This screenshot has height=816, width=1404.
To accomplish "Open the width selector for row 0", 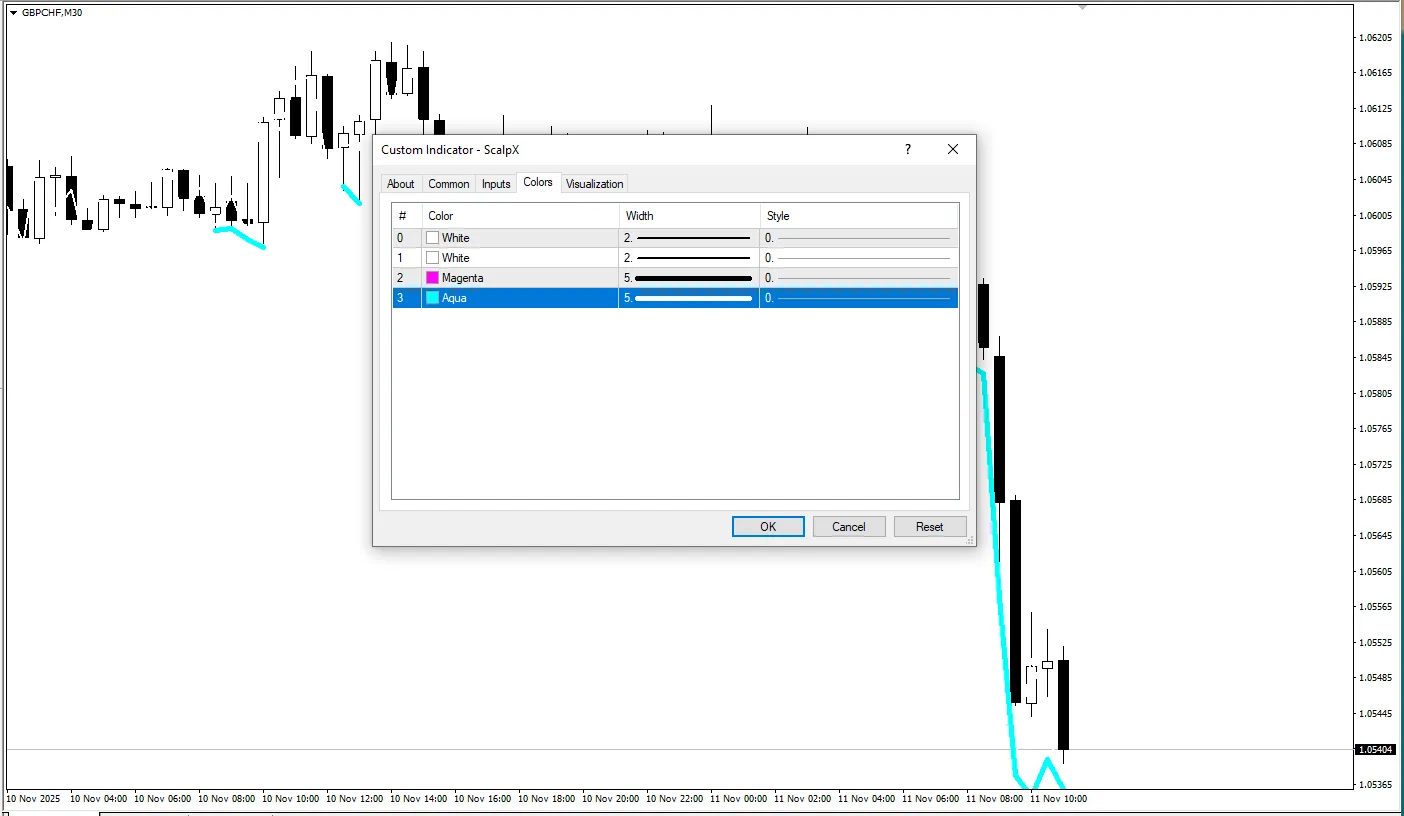I will point(689,238).
